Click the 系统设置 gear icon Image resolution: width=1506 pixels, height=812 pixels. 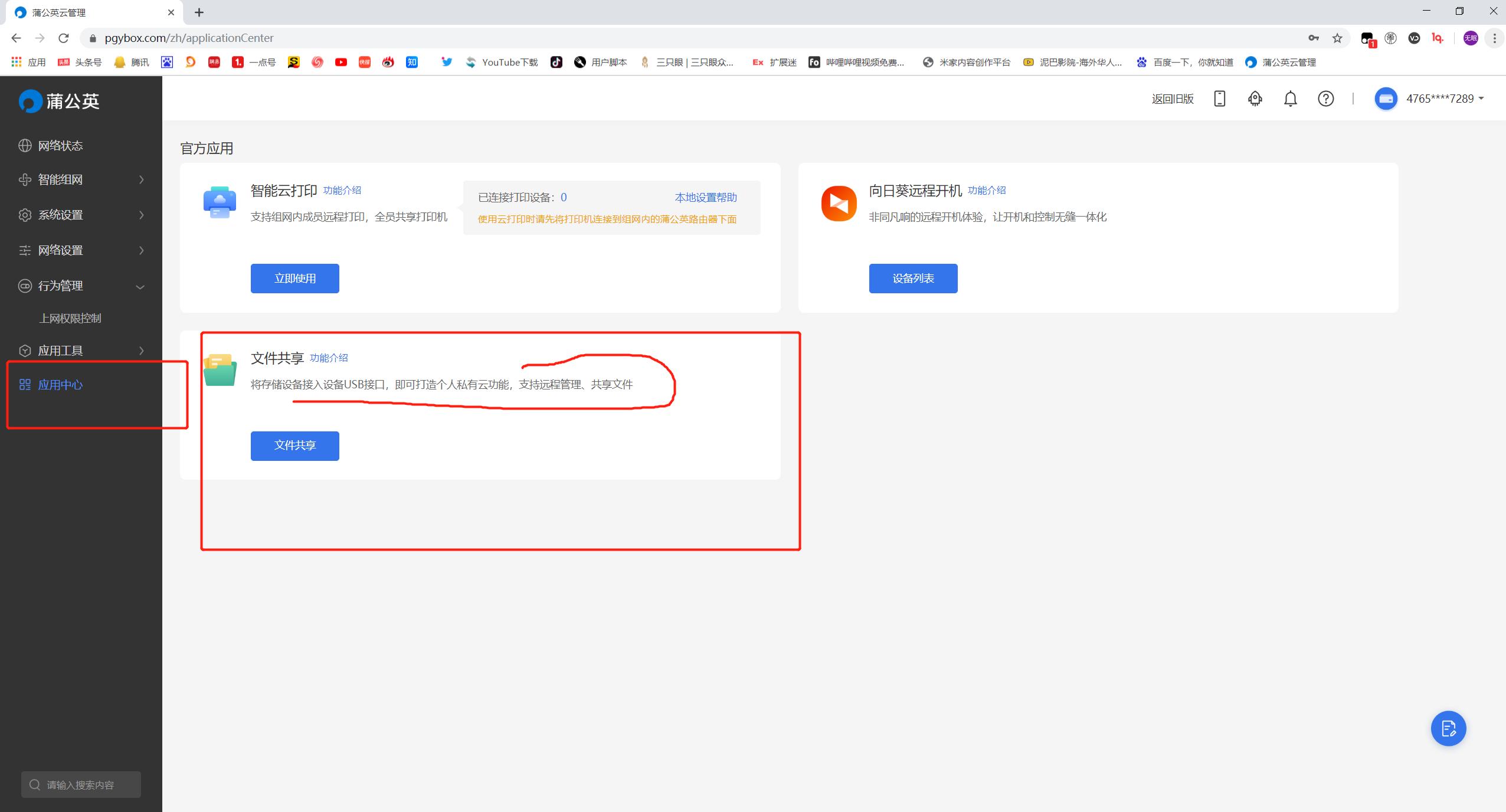point(25,215)
